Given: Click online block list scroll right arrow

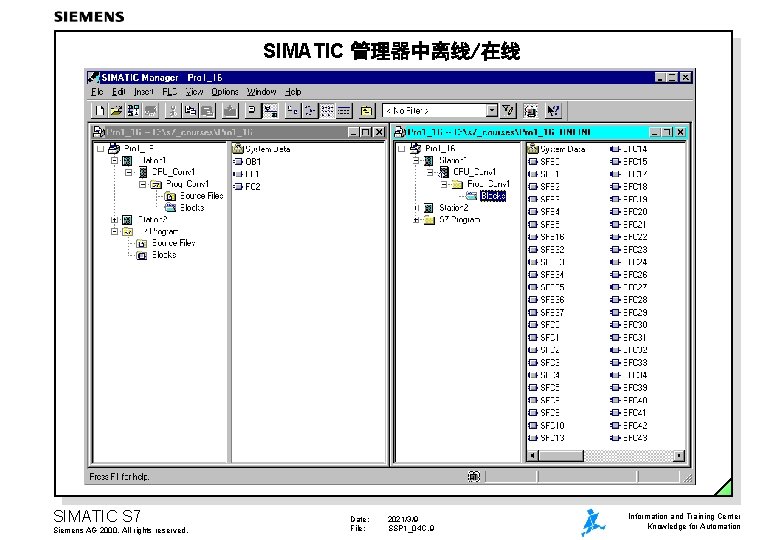Looking at the screenshot, I should coord(679,455).
